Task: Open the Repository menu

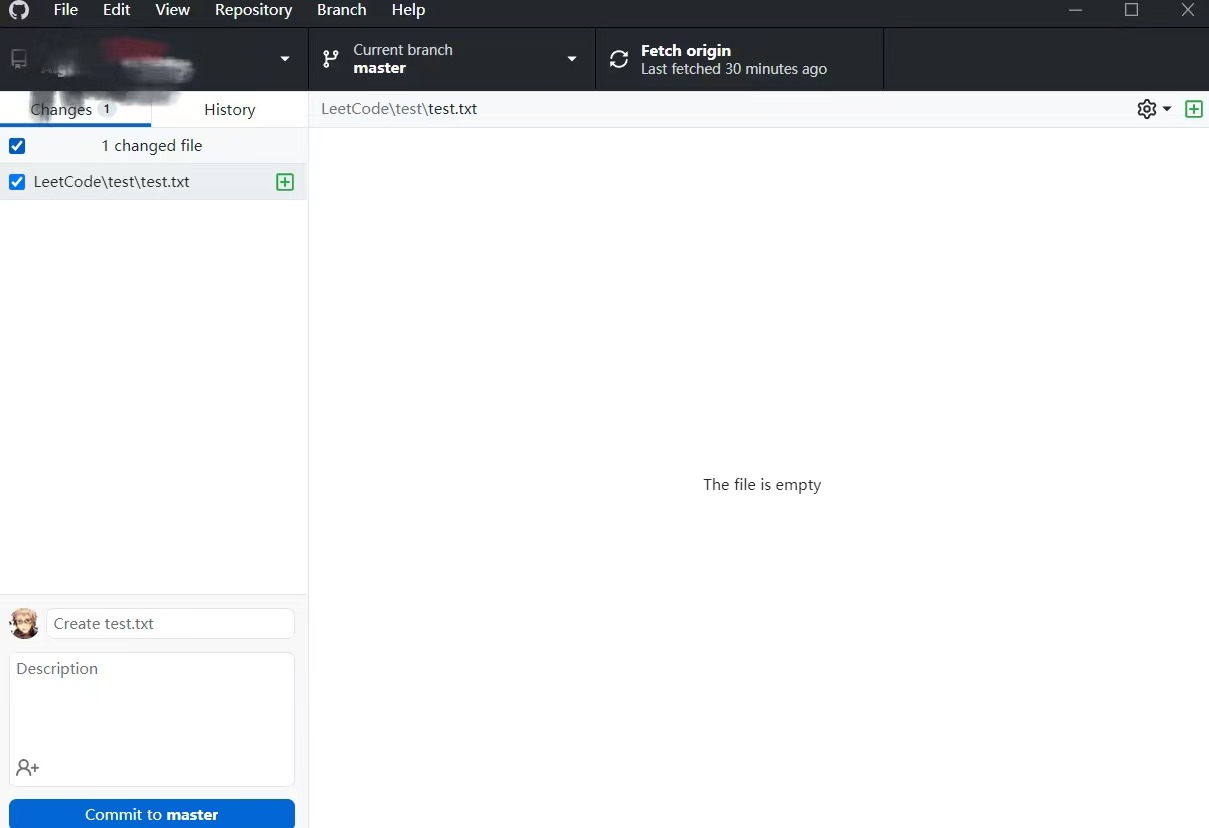Action: pos(253,10)
